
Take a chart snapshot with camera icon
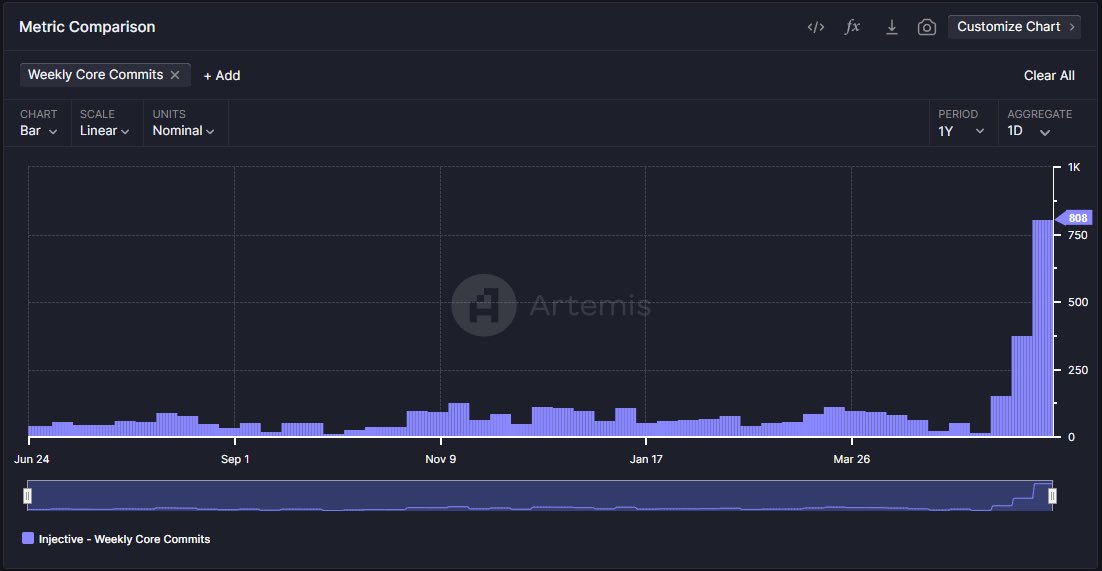pos(926,27)
